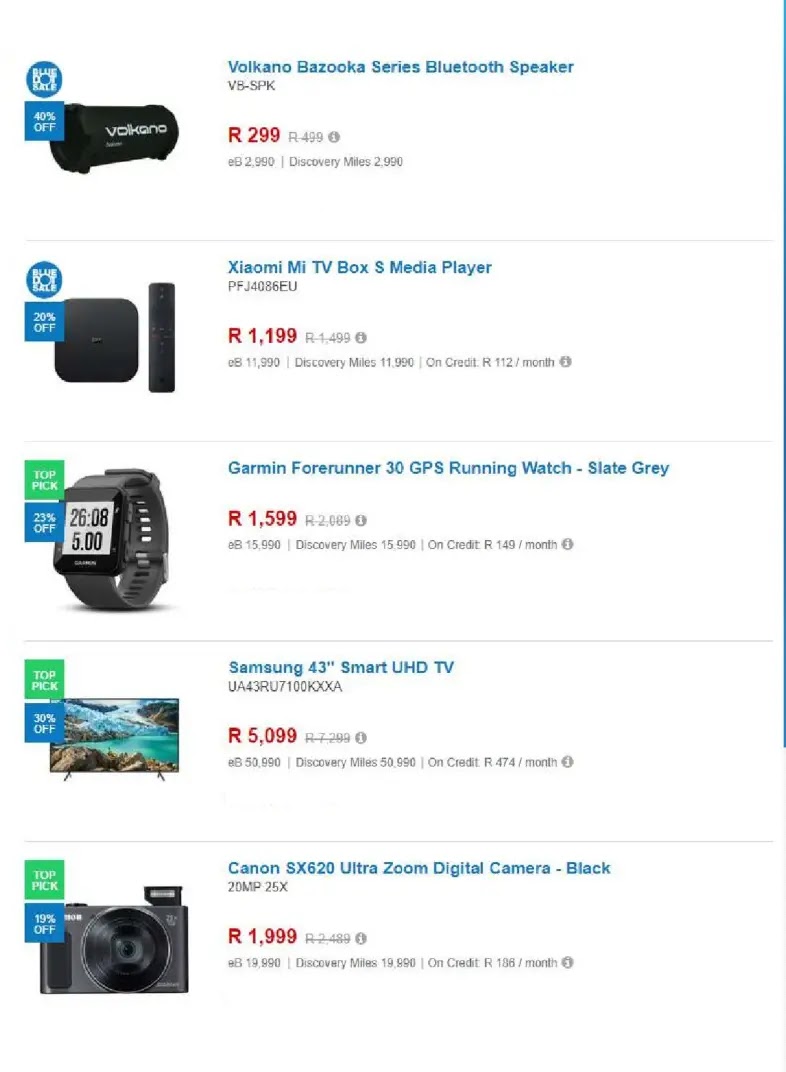
Task: Click the blue vertical scrollbar on the right edge
Action: pos(784,373)
